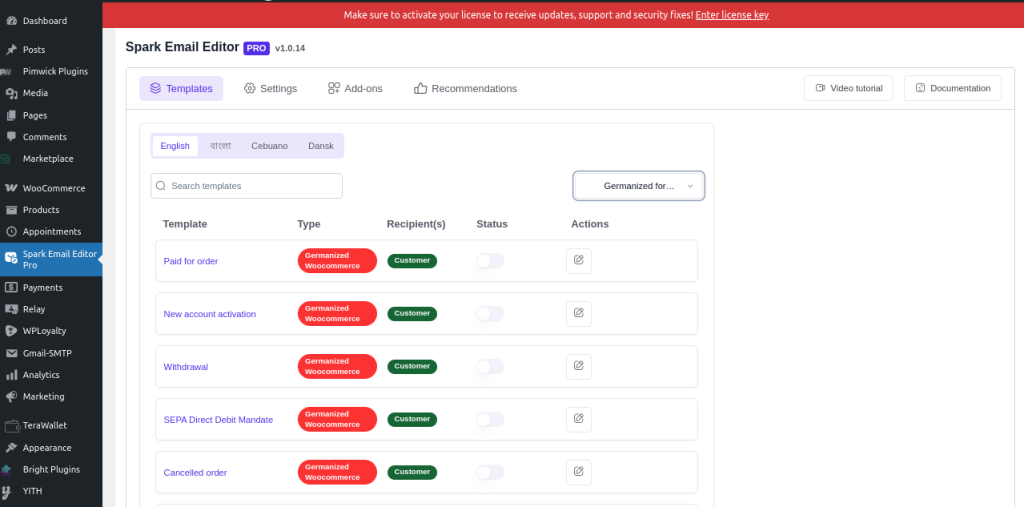
Task: Edit the Paid for order template
Action: (579, 261)
